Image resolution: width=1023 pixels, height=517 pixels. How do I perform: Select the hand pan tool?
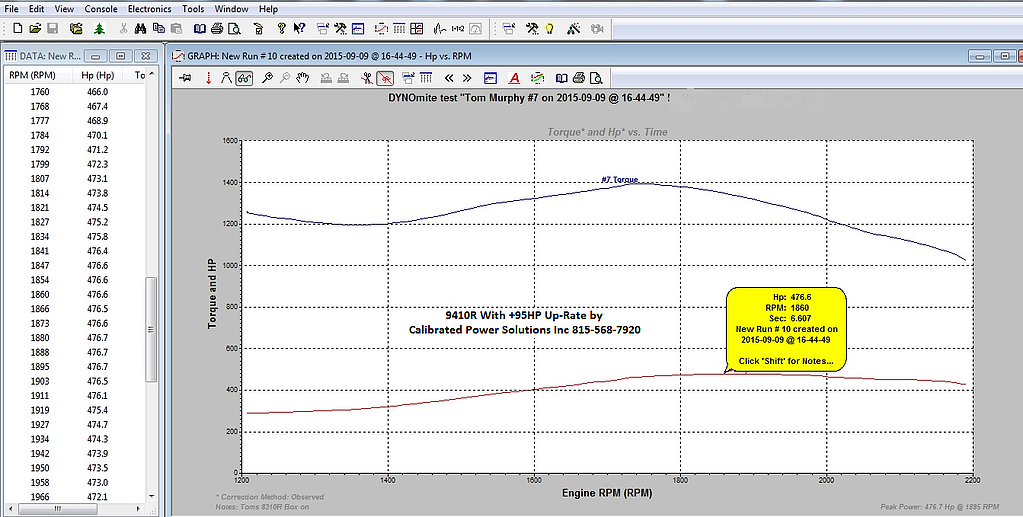[302, 78]
